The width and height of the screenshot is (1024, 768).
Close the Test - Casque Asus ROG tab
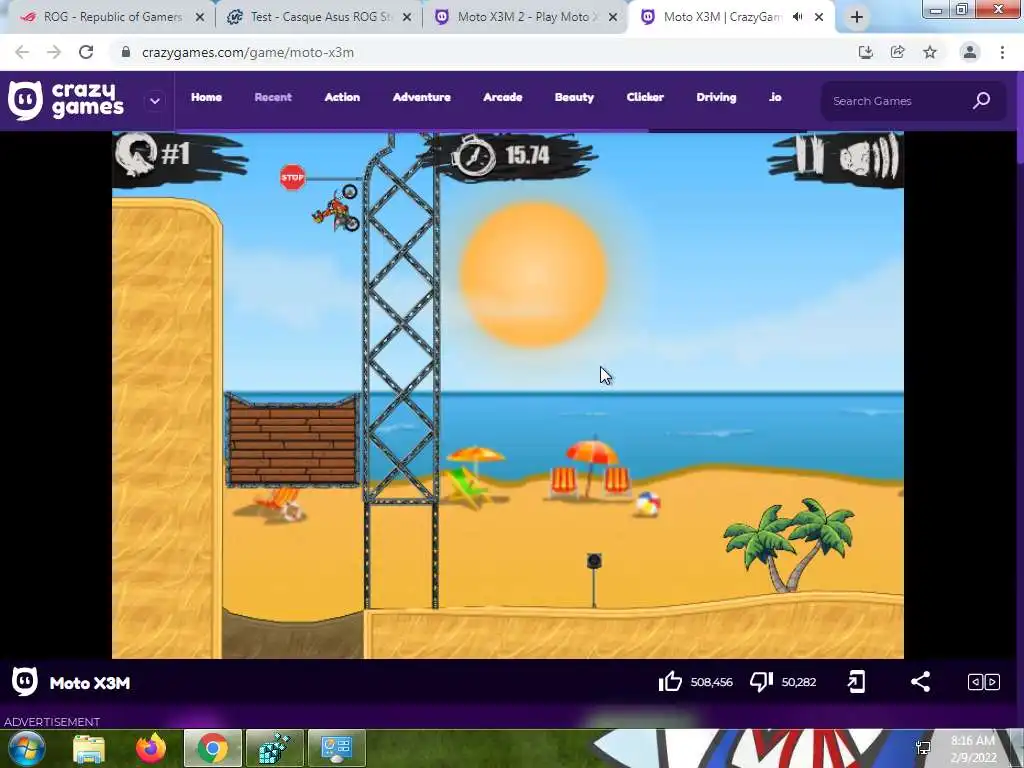(407, 18)
